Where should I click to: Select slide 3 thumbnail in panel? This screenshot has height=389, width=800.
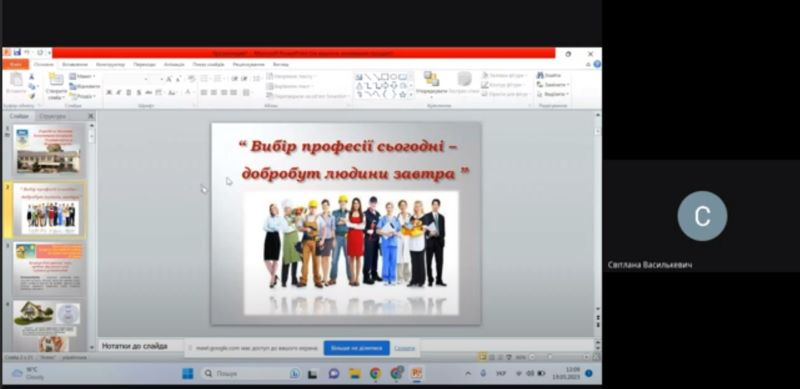[48, 268]
